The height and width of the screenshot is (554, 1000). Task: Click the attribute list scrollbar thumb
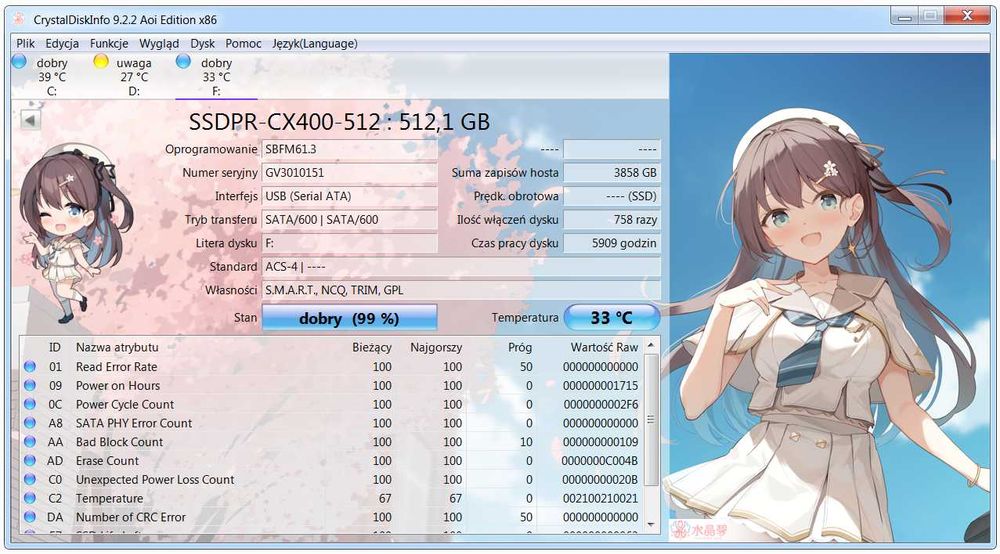click(x=651, y=419)
